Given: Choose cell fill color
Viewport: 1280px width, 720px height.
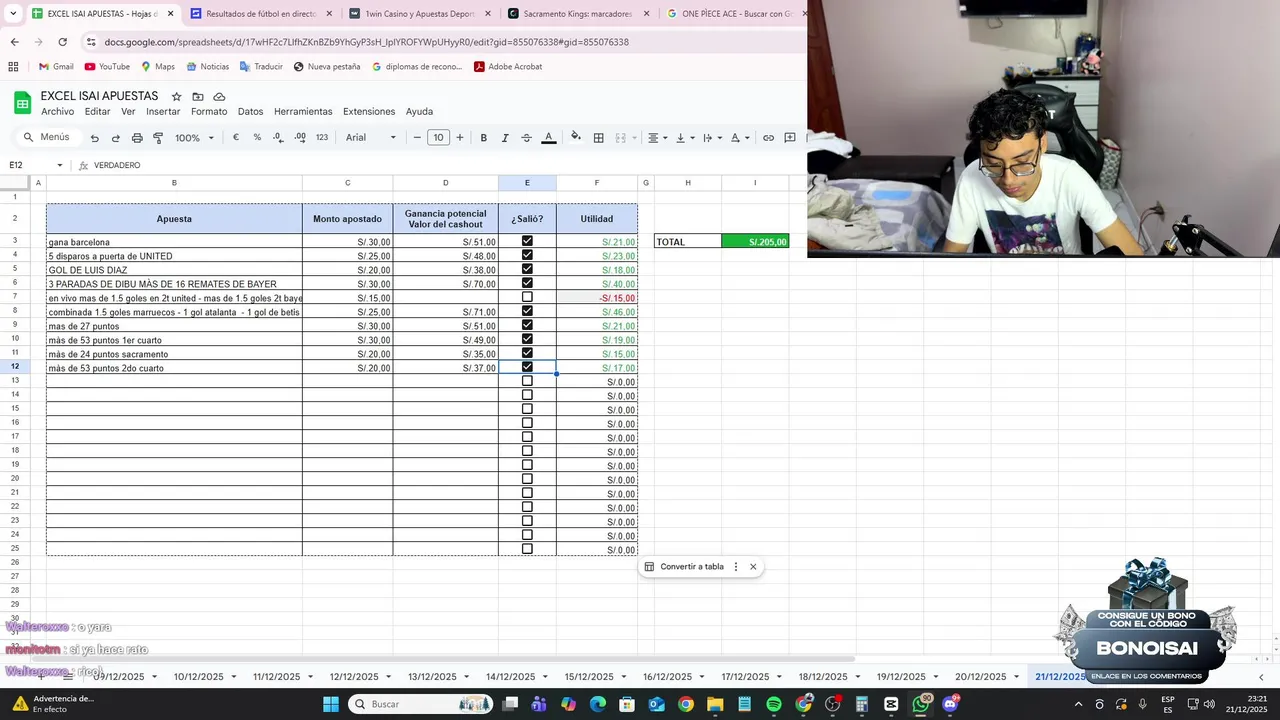Looking at the screenshot, I should tap(575, 138).
